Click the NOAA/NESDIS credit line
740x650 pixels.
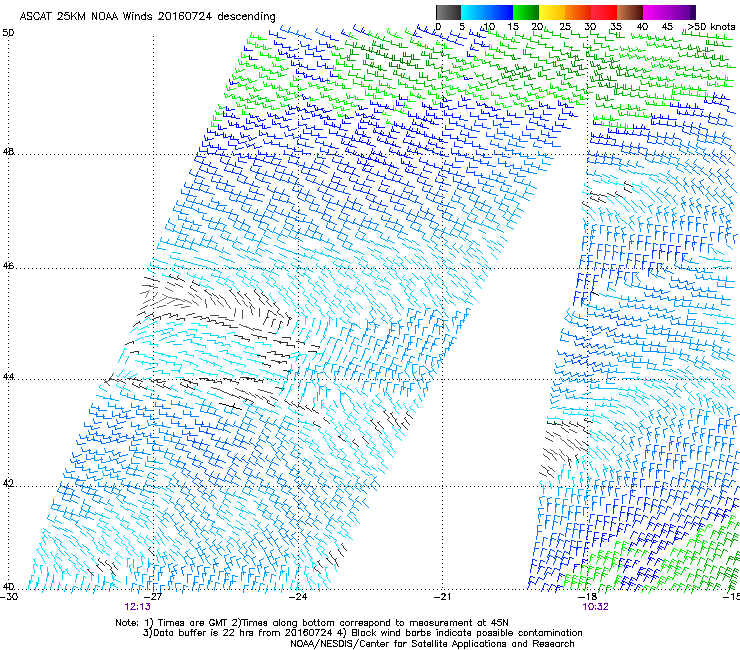point(432,644)
